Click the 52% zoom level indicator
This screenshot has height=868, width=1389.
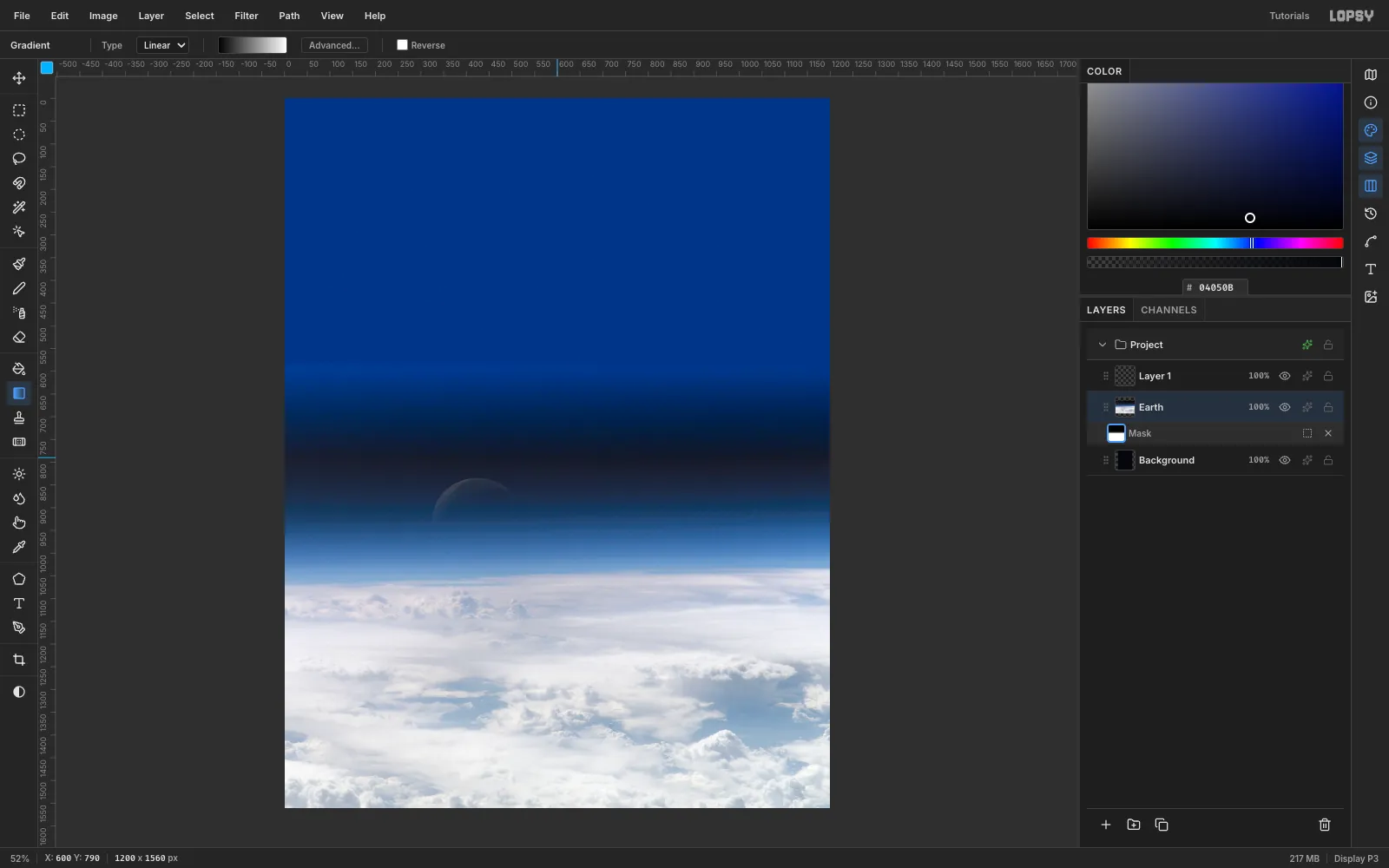(20, 858)
